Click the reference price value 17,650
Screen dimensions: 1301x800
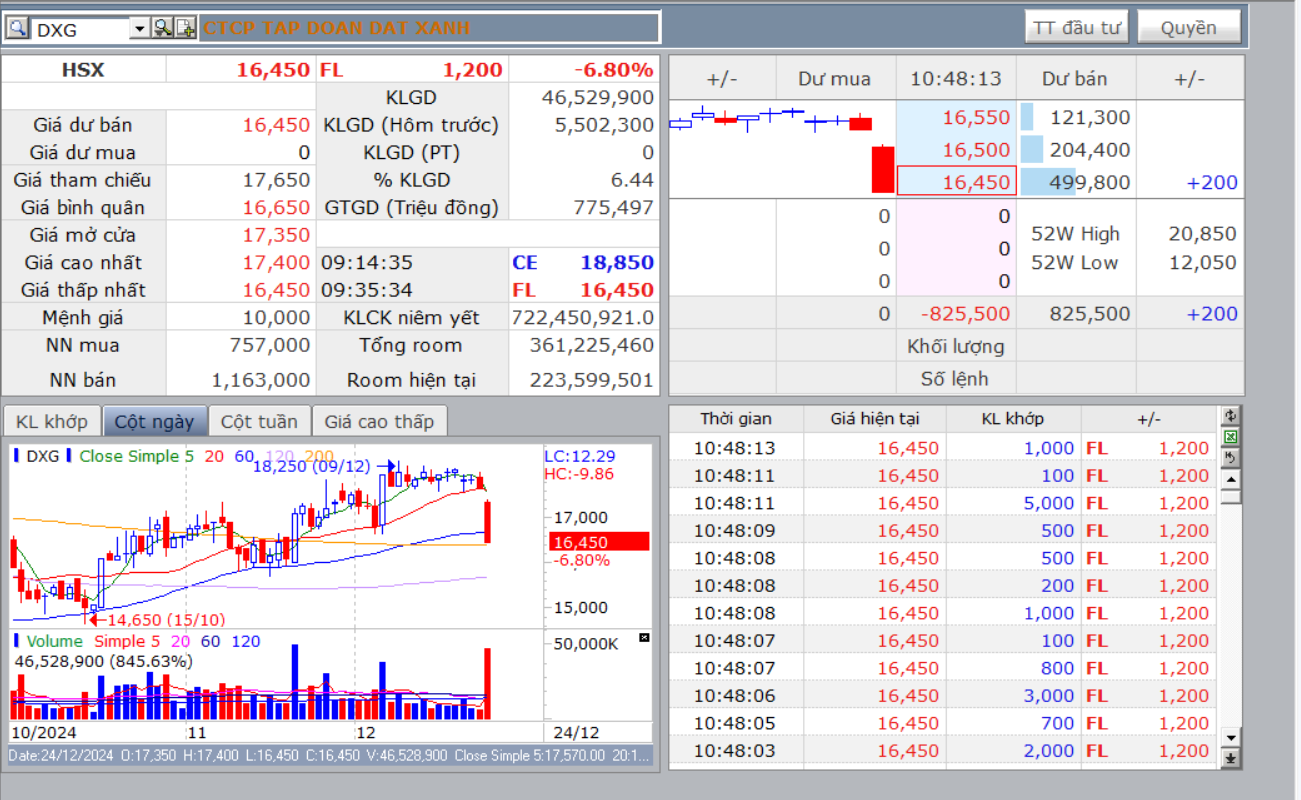(x=277, y=180)
